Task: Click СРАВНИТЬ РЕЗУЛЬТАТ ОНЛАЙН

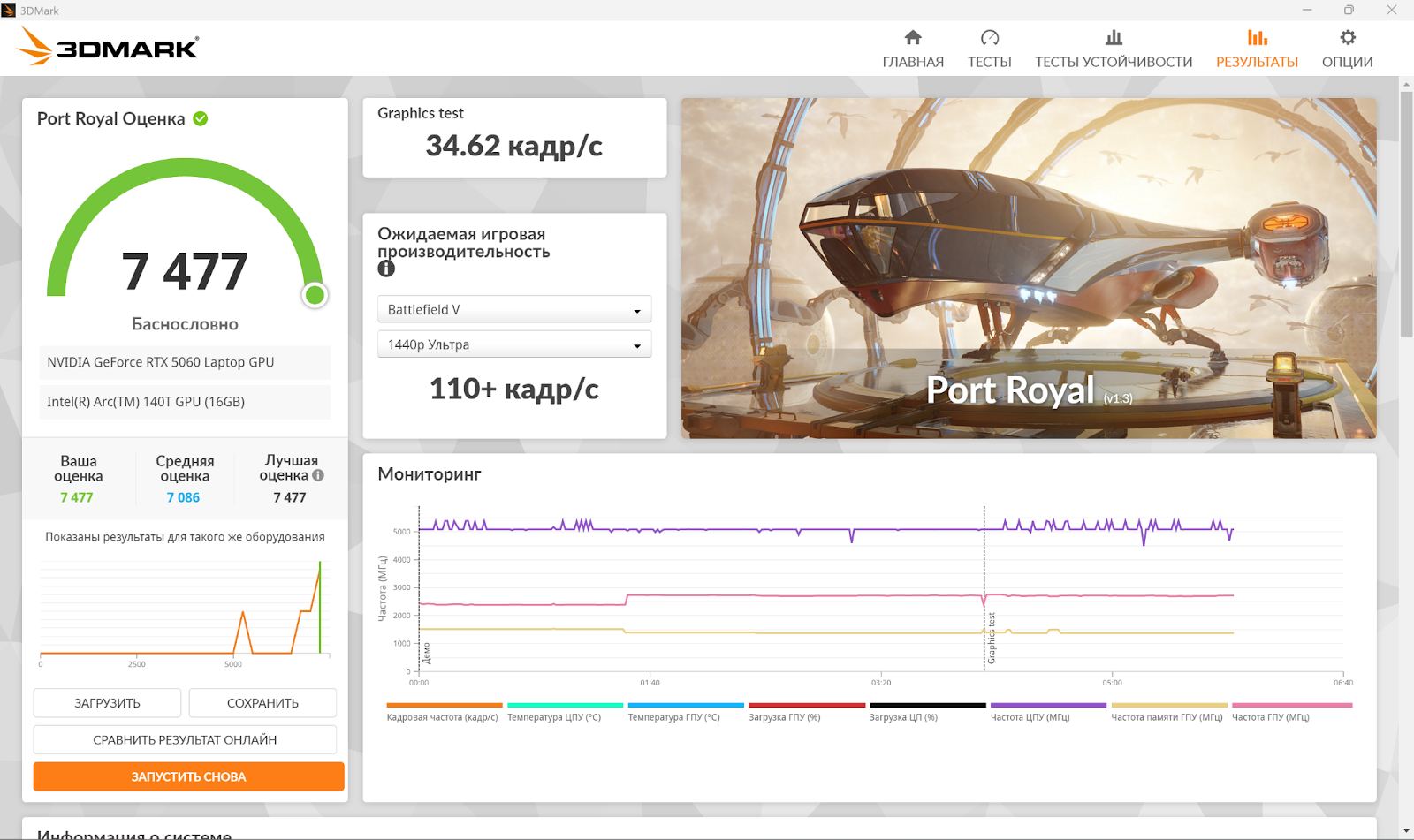Action: 185,740
